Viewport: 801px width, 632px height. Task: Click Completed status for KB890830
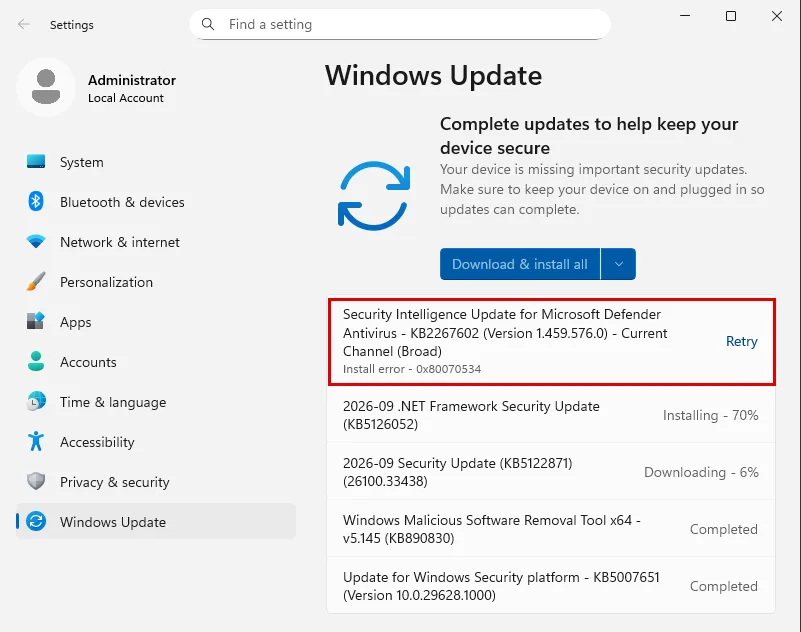pyautogui.click(x=723, y=529)
